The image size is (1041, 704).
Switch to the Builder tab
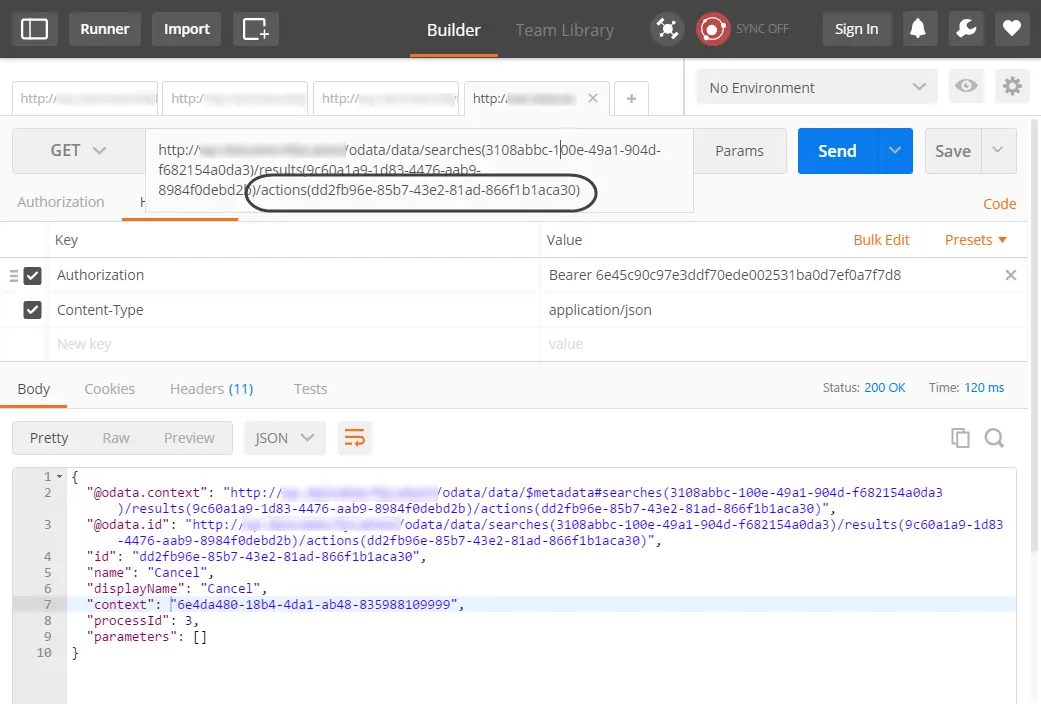pos(453,30)
